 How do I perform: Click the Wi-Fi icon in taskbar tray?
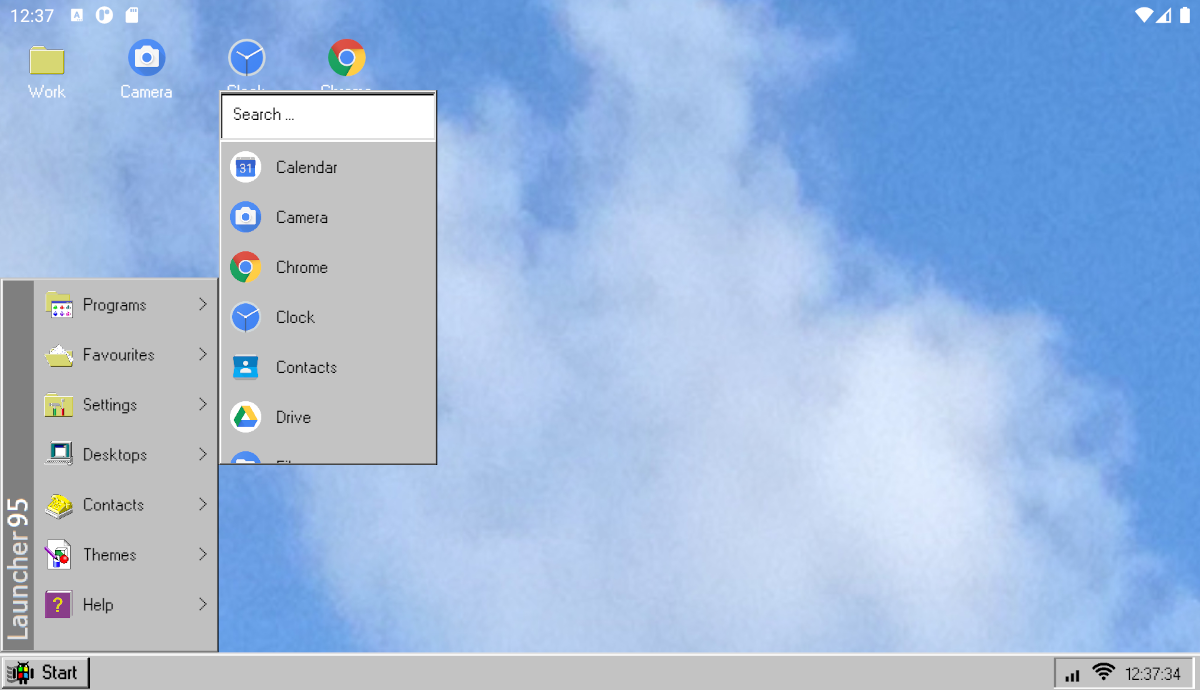click(1104, 673)
